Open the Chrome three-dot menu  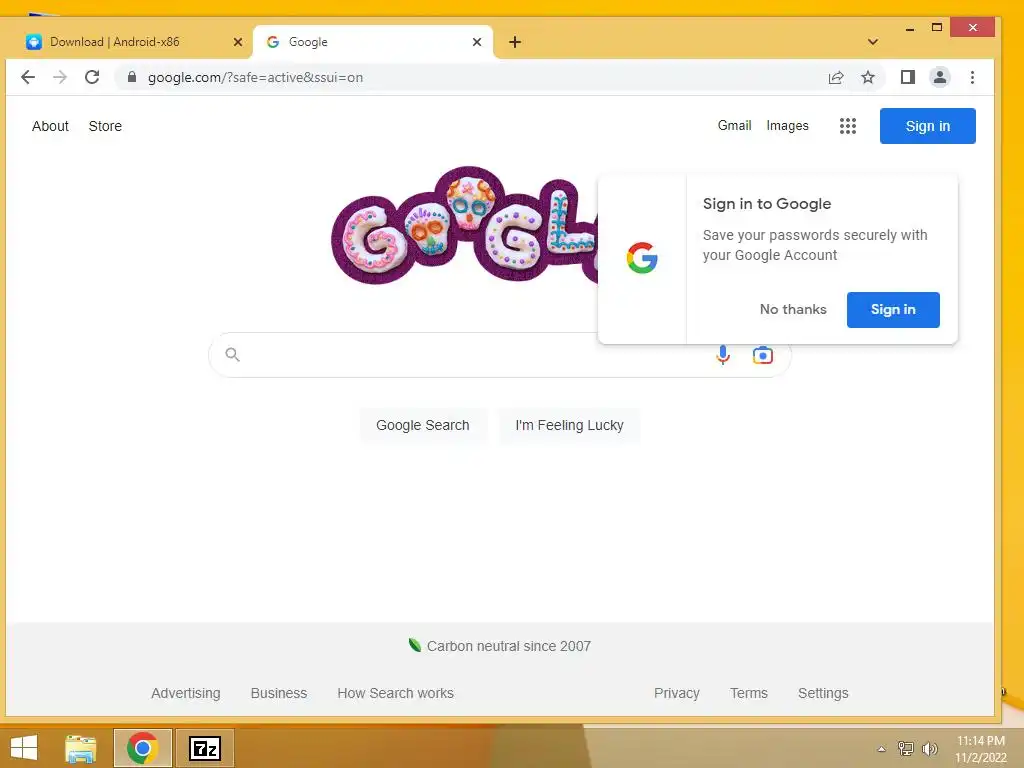(x=972, y=77)
